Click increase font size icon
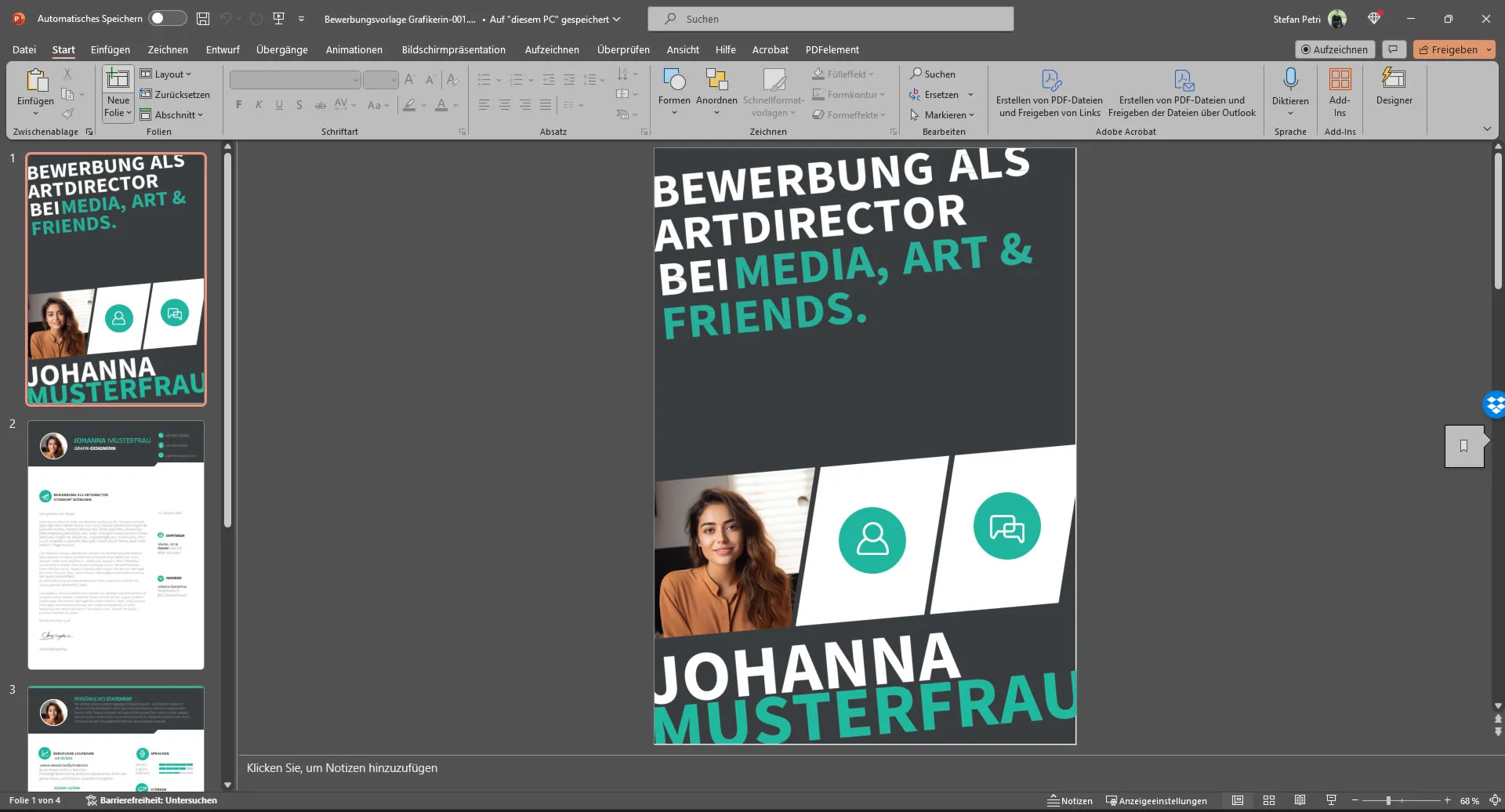 point(409,80)
